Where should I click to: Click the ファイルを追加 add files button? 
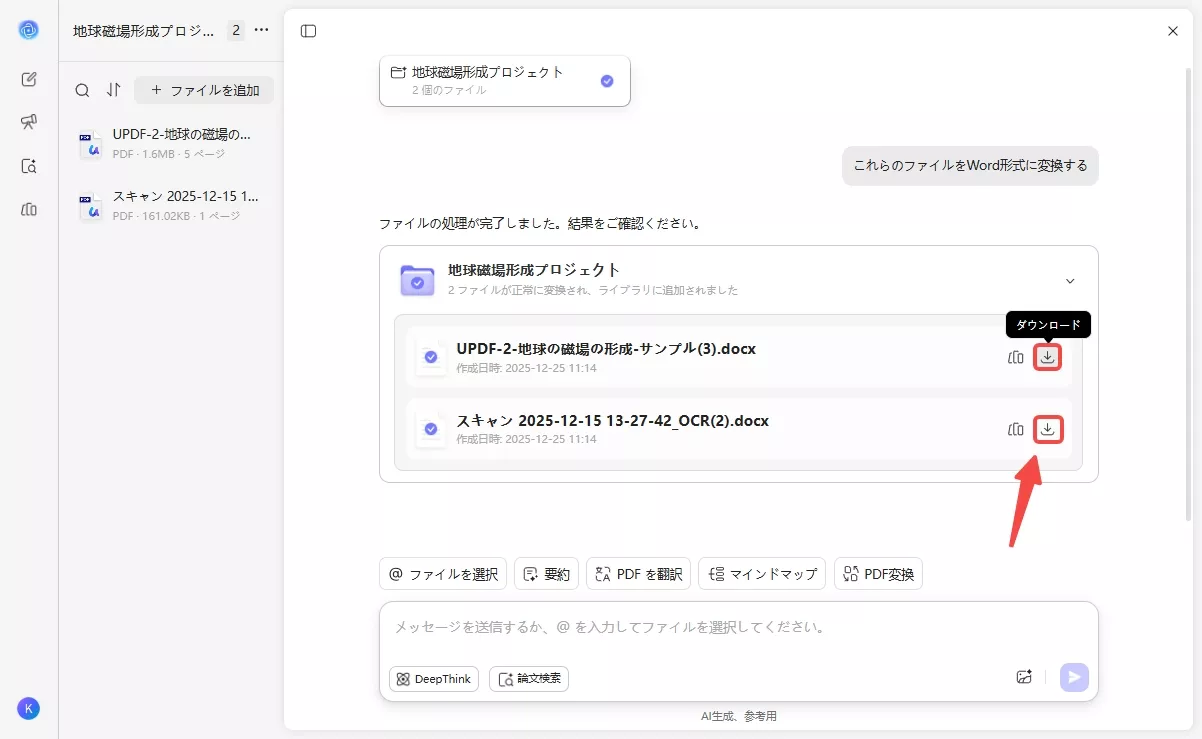(204, 90)
